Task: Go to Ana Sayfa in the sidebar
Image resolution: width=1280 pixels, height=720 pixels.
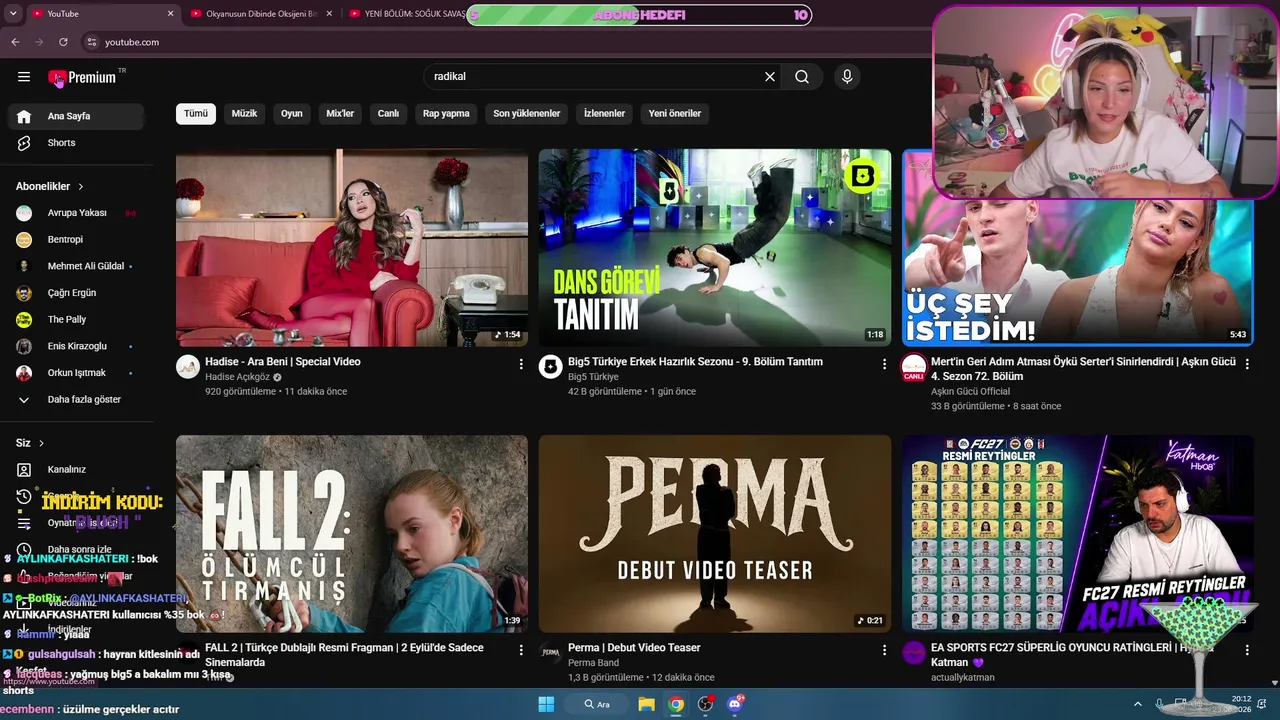Action: click(x=78, y=116)
